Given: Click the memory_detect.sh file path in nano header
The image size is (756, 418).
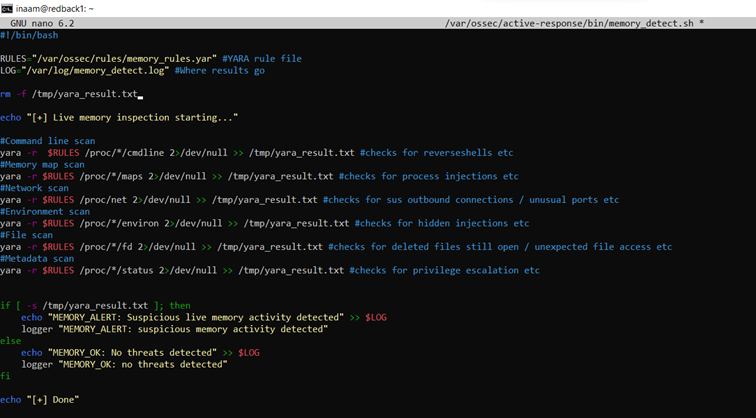Looking at the screenshot, I should 569,23.
